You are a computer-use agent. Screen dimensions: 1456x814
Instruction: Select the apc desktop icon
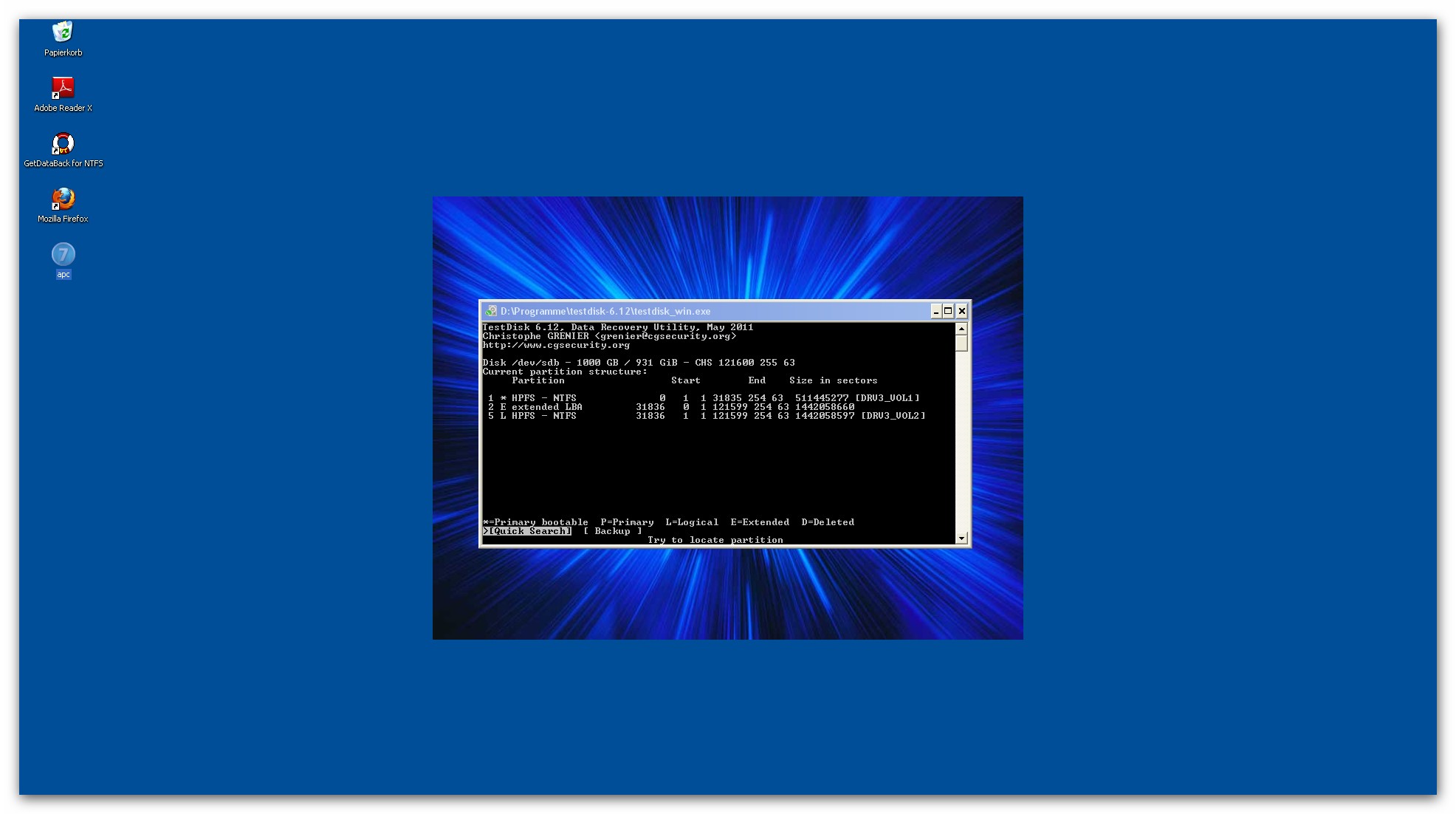tap(63, 255)
